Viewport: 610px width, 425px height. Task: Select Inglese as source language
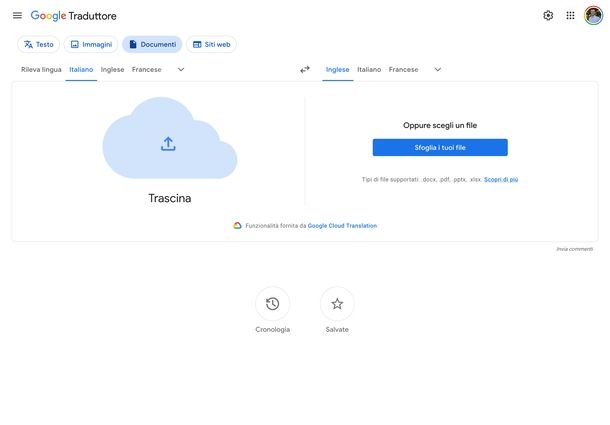coord(112,70)
